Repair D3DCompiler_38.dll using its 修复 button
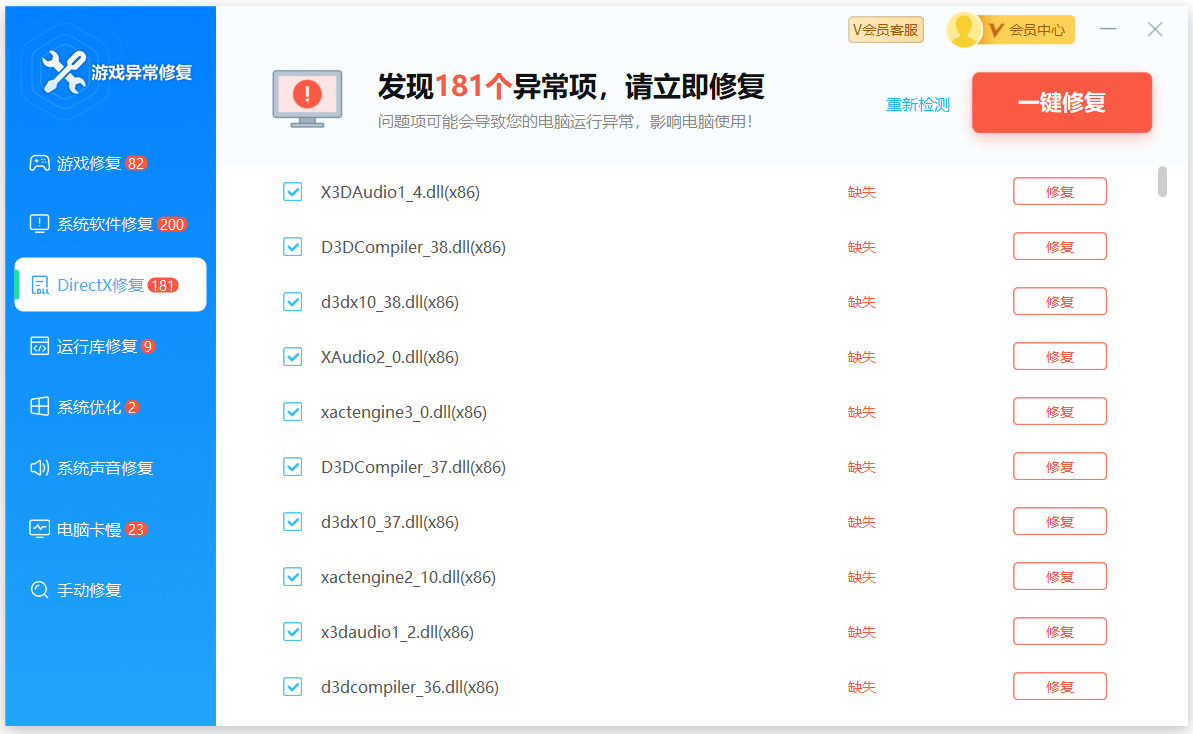Screen dimensions: 1193x734 tap(1059, 246)
